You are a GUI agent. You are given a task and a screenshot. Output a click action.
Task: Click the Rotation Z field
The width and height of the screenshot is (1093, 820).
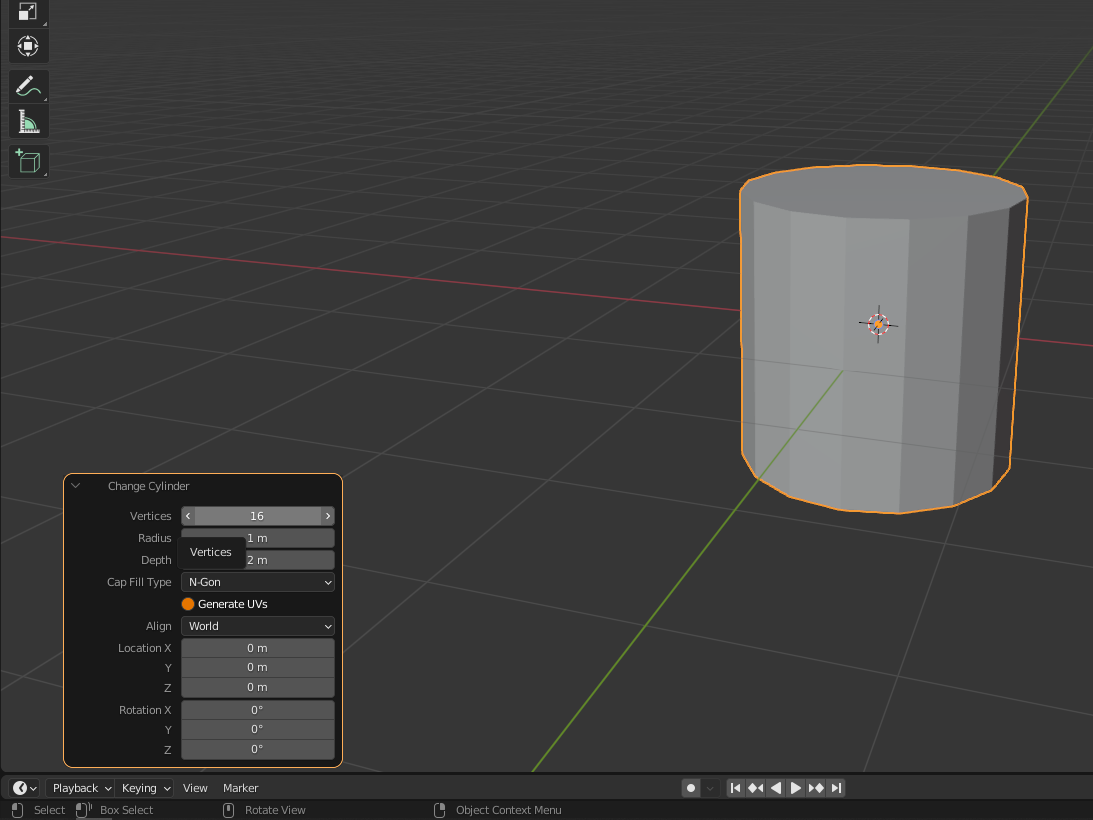click(257, 750)
